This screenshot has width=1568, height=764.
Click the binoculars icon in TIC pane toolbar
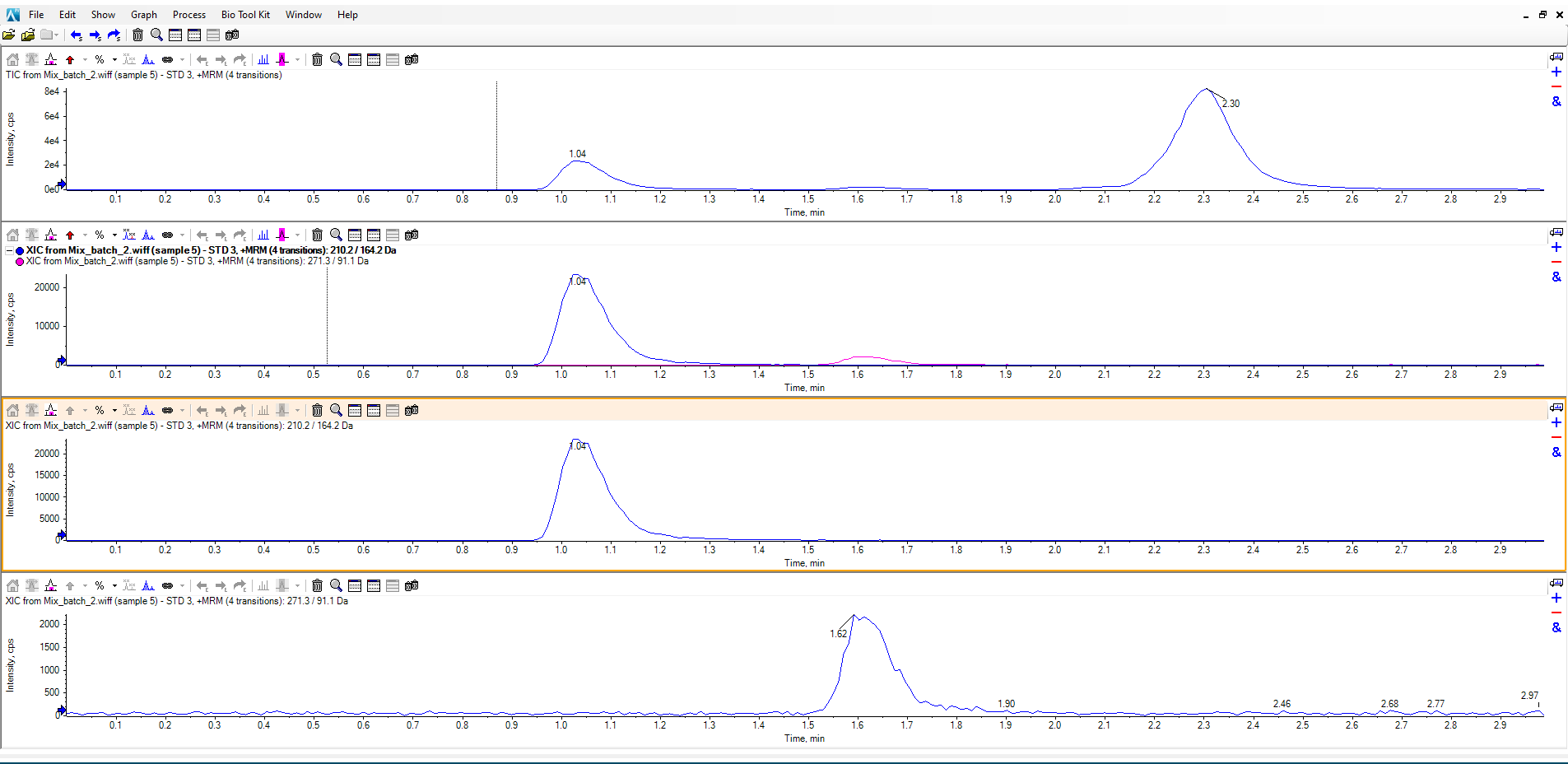click(412, 59)
